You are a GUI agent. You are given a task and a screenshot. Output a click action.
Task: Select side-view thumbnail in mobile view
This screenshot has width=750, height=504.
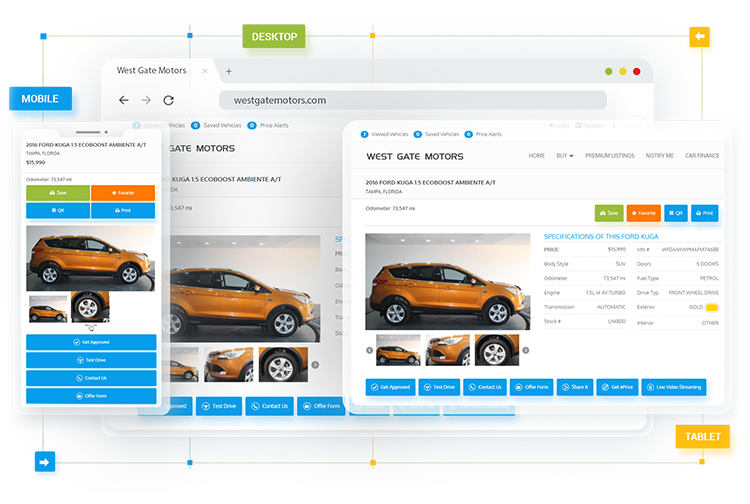tap(48, 309)
